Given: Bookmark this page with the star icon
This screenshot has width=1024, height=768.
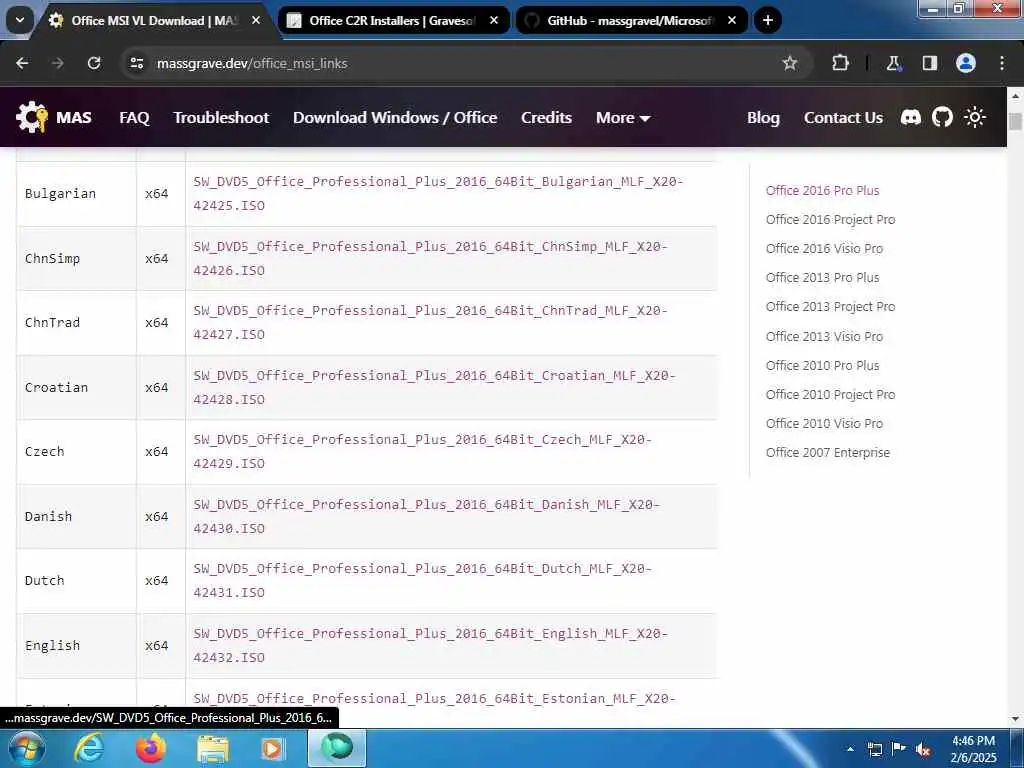Looking at the screenshot, I should tap(790, 63).
